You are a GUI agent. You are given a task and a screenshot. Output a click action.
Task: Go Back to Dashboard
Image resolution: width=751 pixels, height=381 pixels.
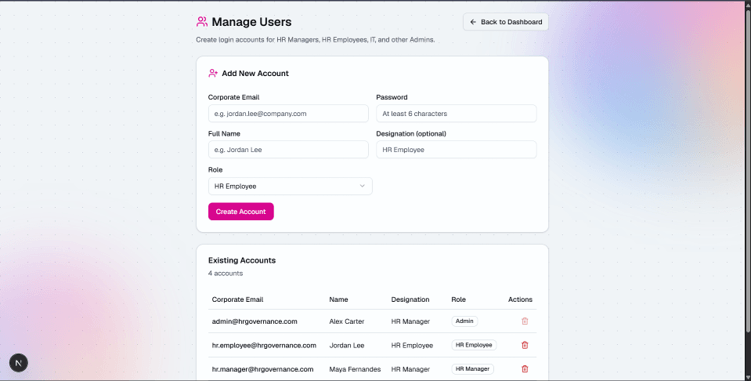pos(505,22)
